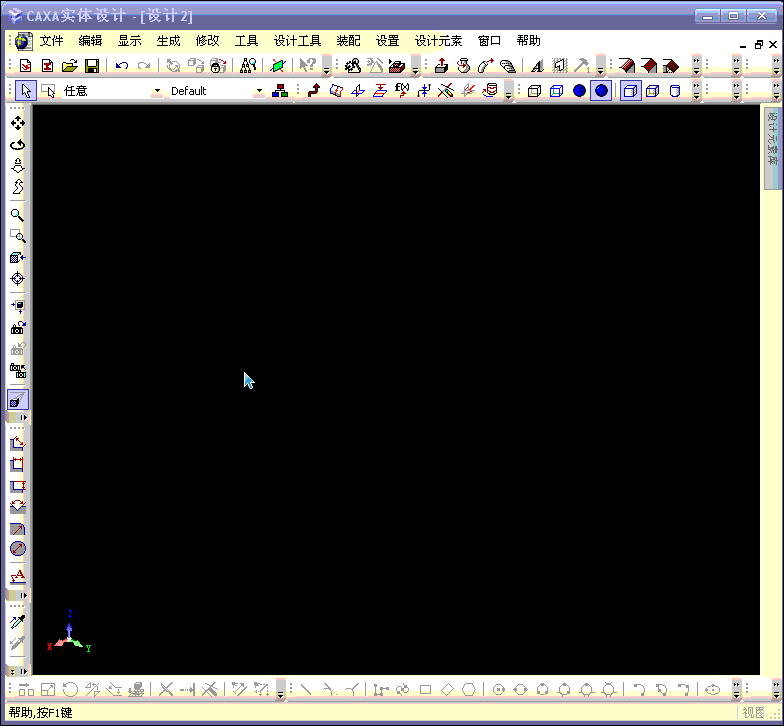Select the pan move camera tool
Image resolution: width=784 pixels, height=726 pixels.
point(18,123)
